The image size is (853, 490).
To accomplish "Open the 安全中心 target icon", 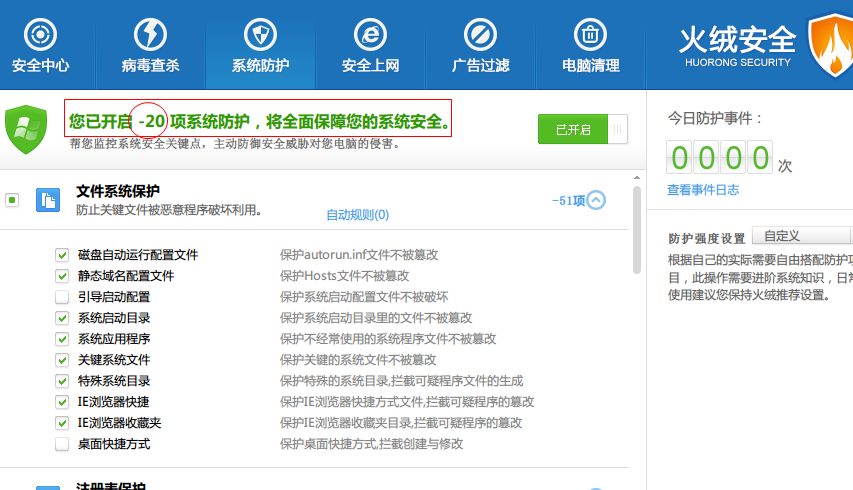I will 40,35.
